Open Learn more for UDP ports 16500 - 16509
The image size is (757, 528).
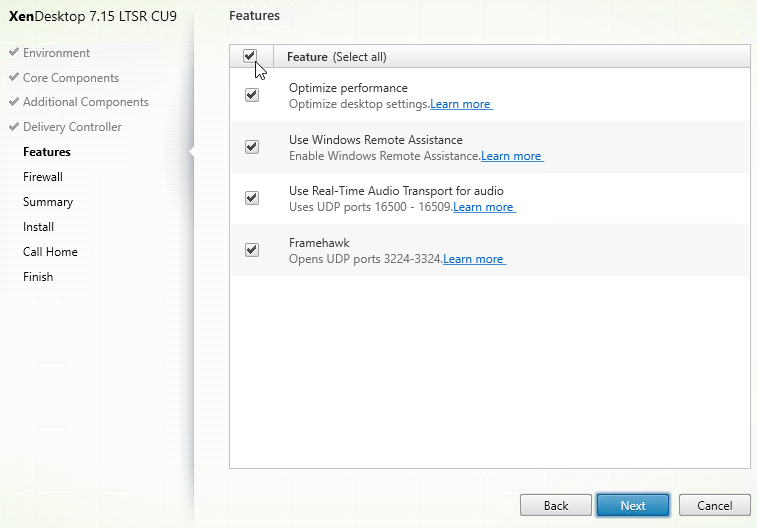(x=484, y=207)
